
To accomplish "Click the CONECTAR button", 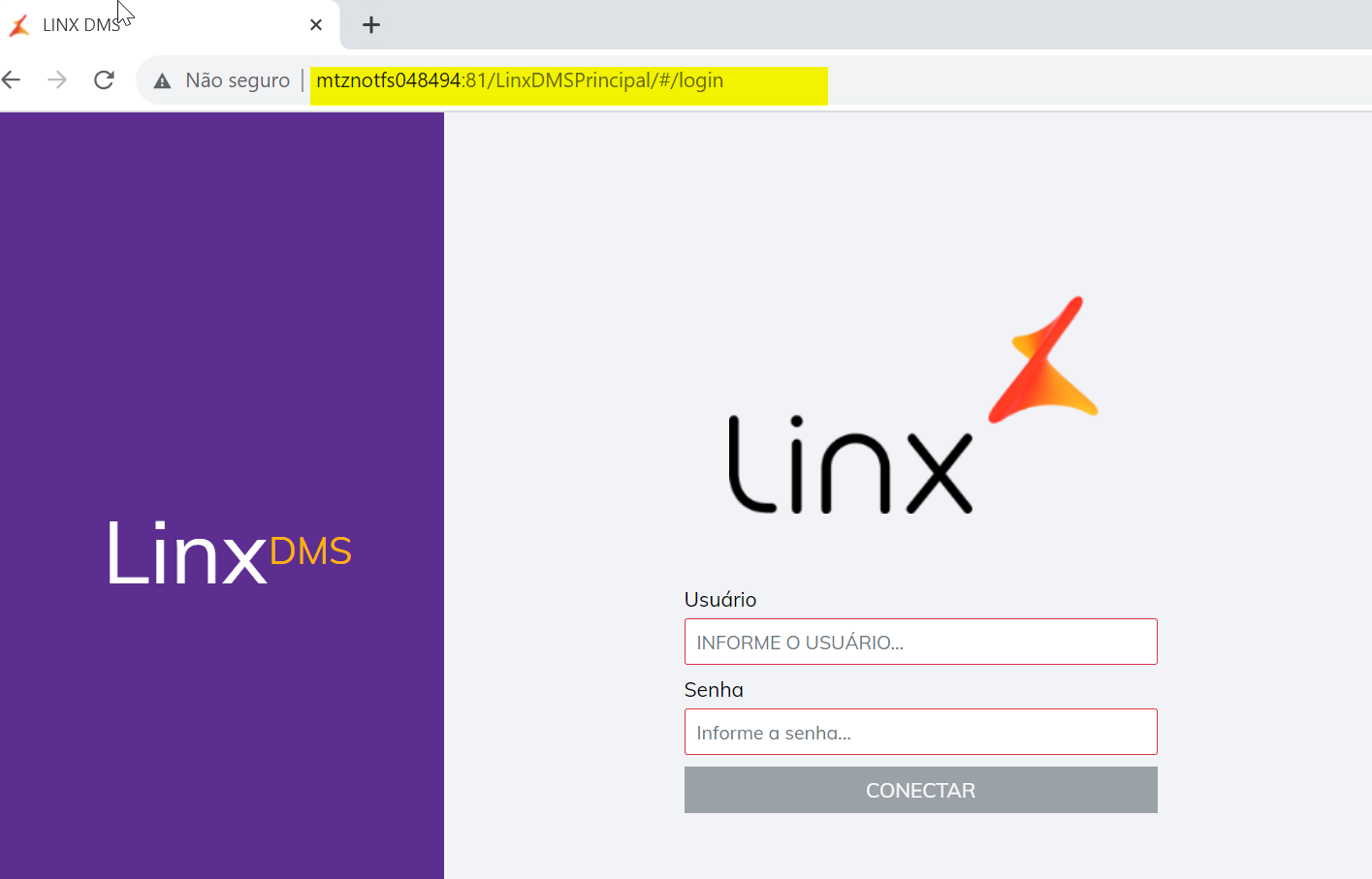I will click(x=920, y=790).
